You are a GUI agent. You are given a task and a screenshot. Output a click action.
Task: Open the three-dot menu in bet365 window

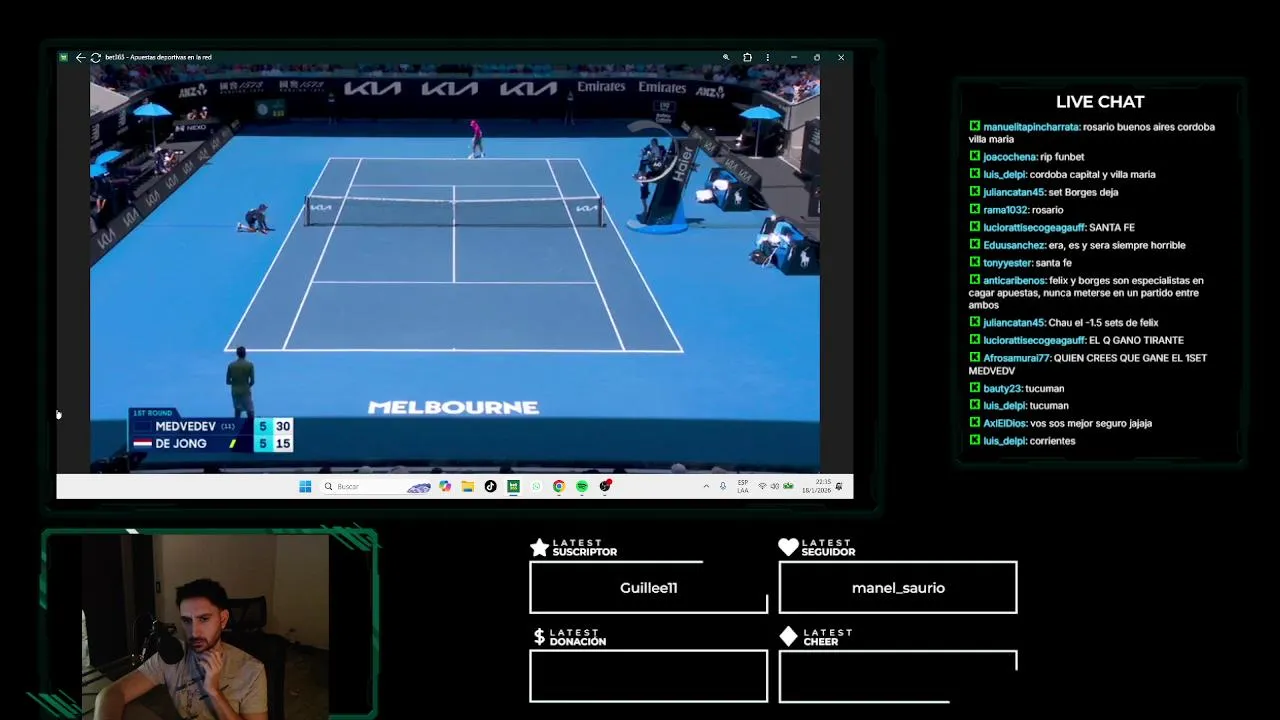[768, 57]
